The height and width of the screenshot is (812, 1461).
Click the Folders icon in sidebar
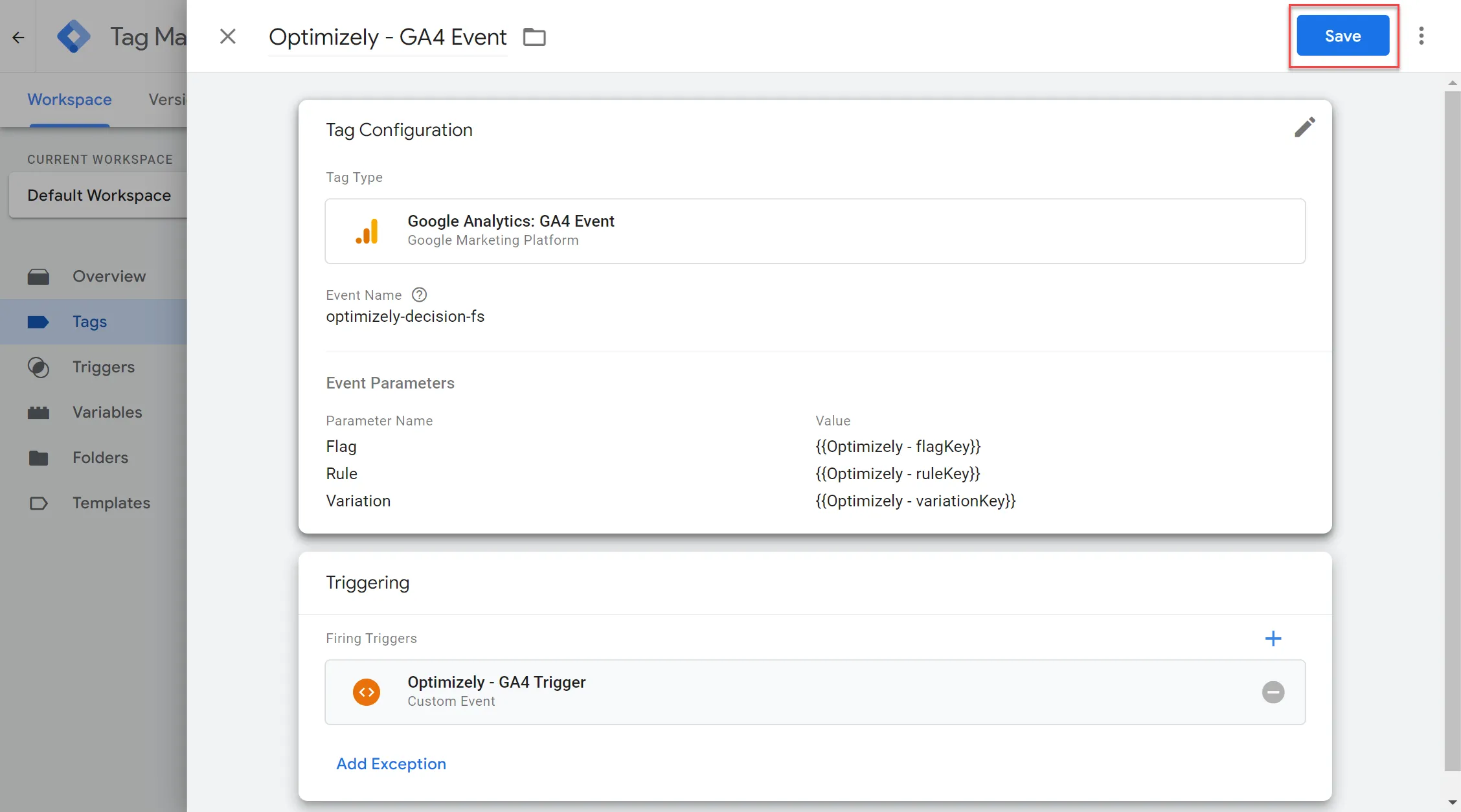click(x=38, y=458)
